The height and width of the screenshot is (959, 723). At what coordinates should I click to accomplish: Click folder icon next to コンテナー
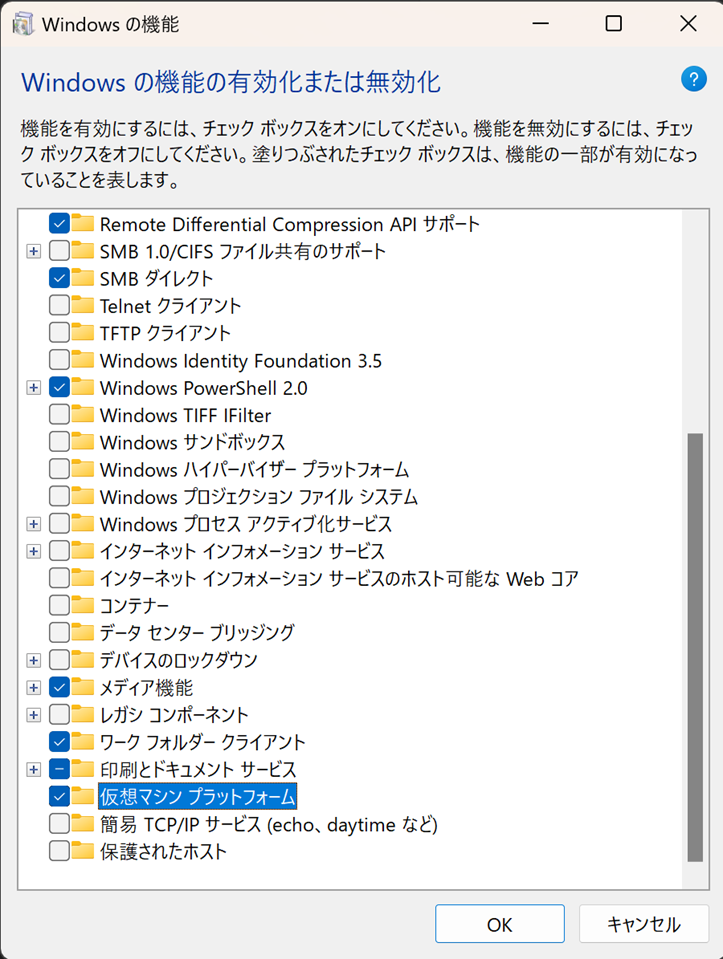pos(84,605)
